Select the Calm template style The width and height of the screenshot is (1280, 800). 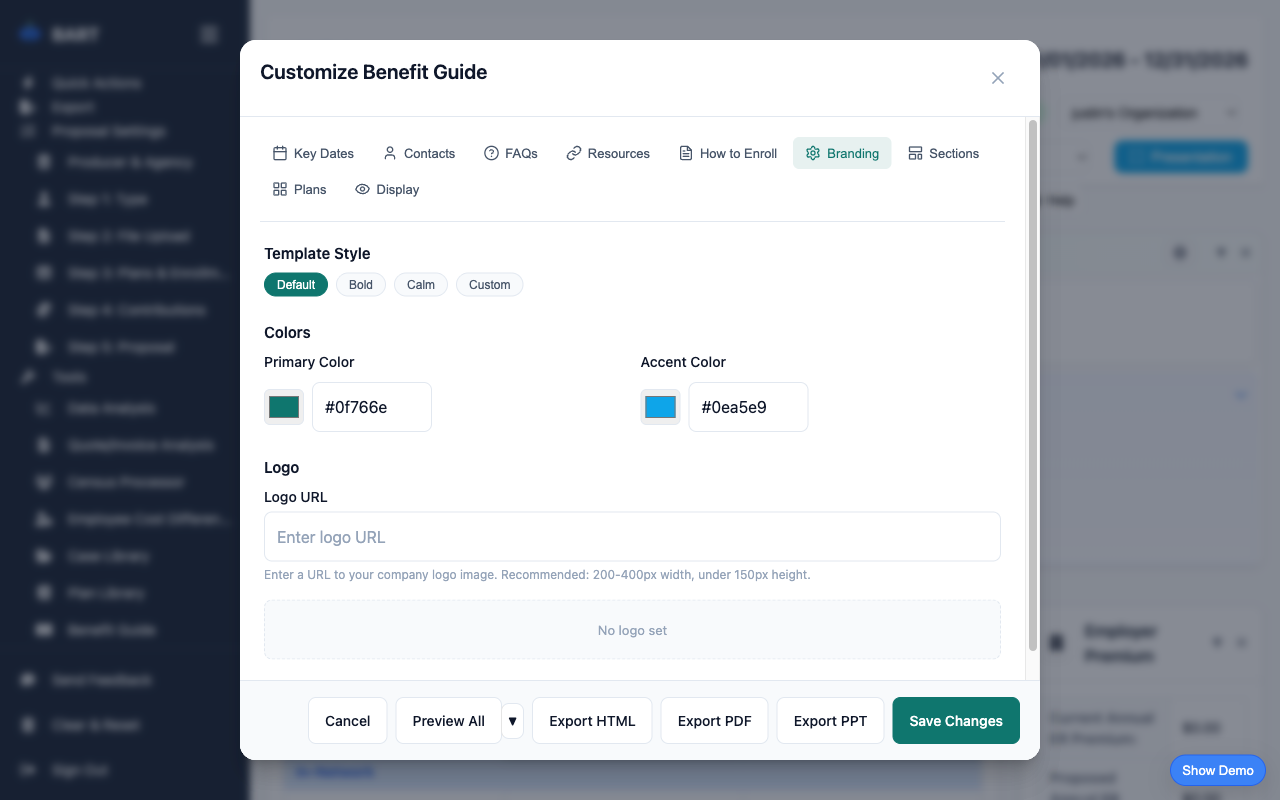coord(420,284)
